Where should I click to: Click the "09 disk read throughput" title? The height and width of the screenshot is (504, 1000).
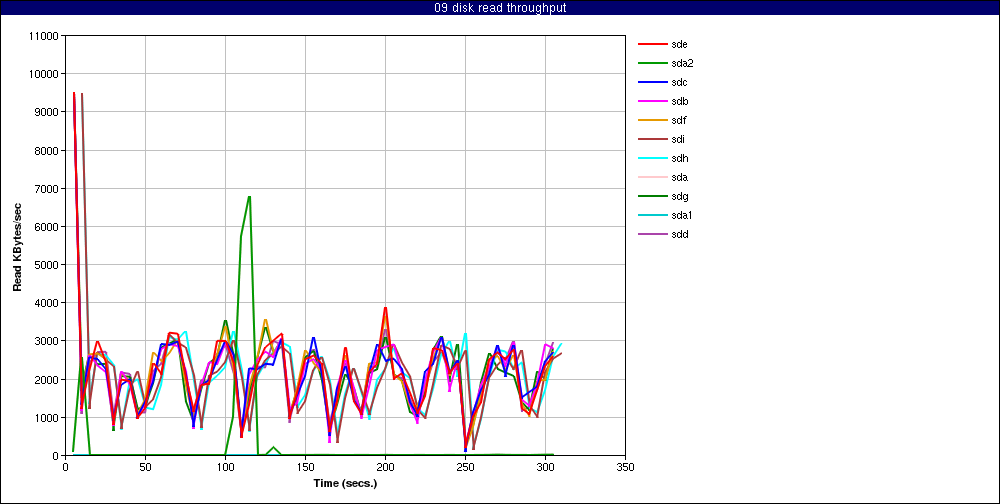point(500,8)
